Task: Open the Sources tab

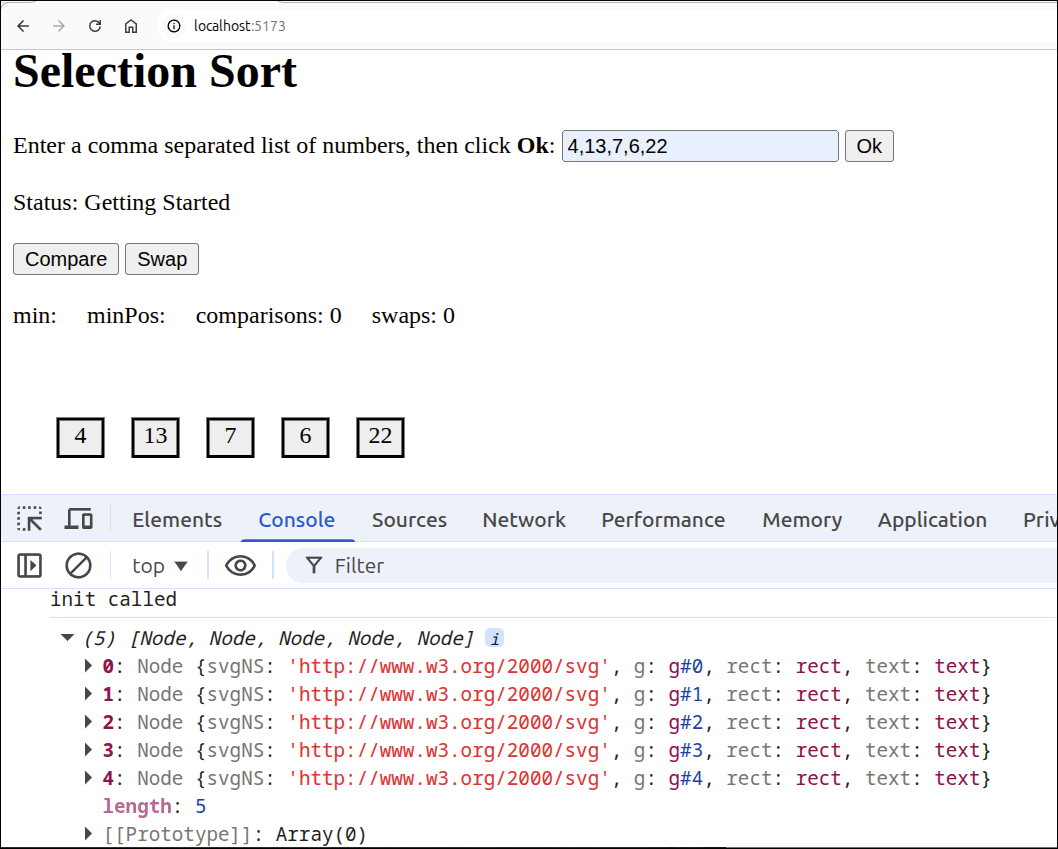Action: pyautogui.click(x=409, y=519)
